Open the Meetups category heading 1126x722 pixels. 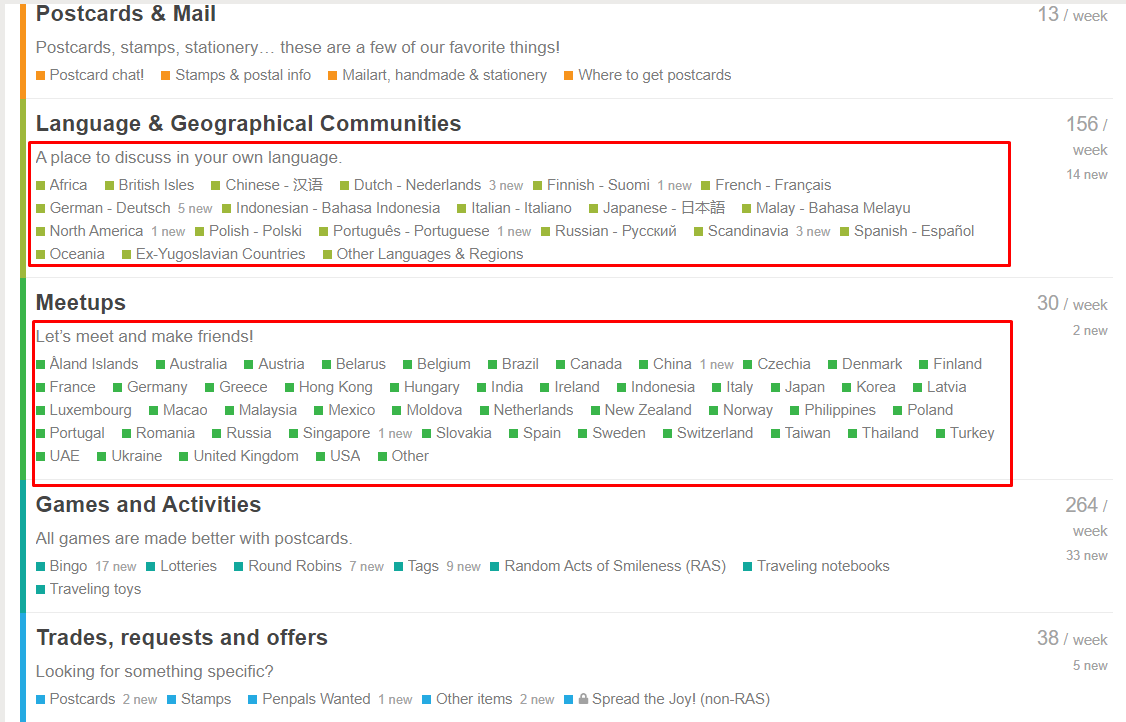pyautogui.click(x=80, y=302)
